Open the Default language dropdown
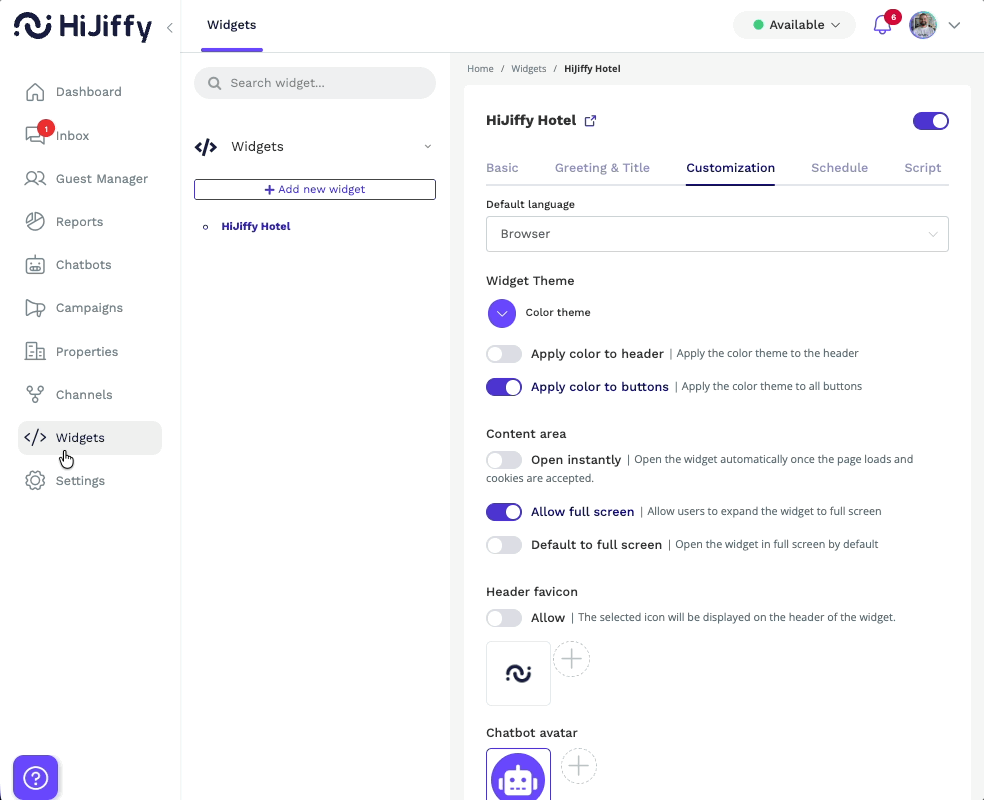 (717, 234)
